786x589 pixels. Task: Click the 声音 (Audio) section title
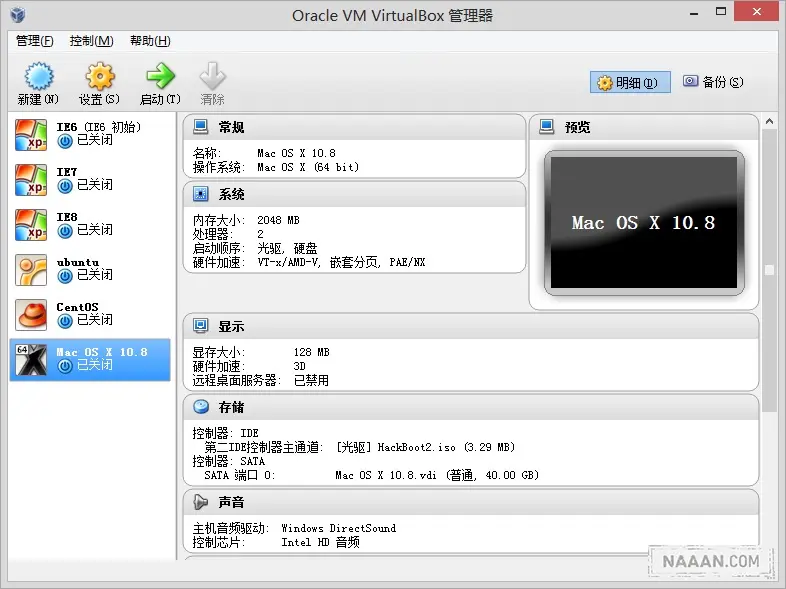pos(231,502)
